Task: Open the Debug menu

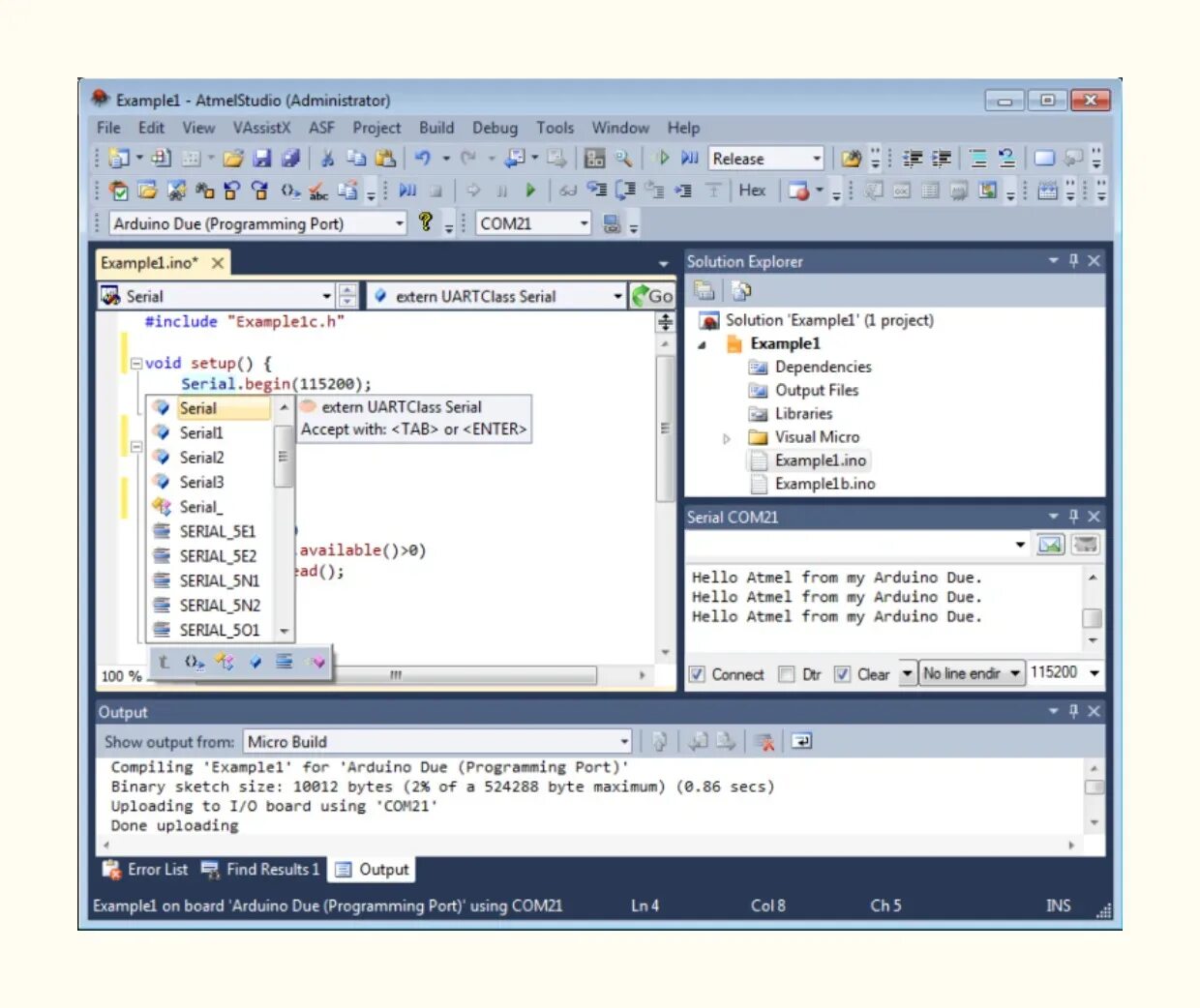Action: 495,128
